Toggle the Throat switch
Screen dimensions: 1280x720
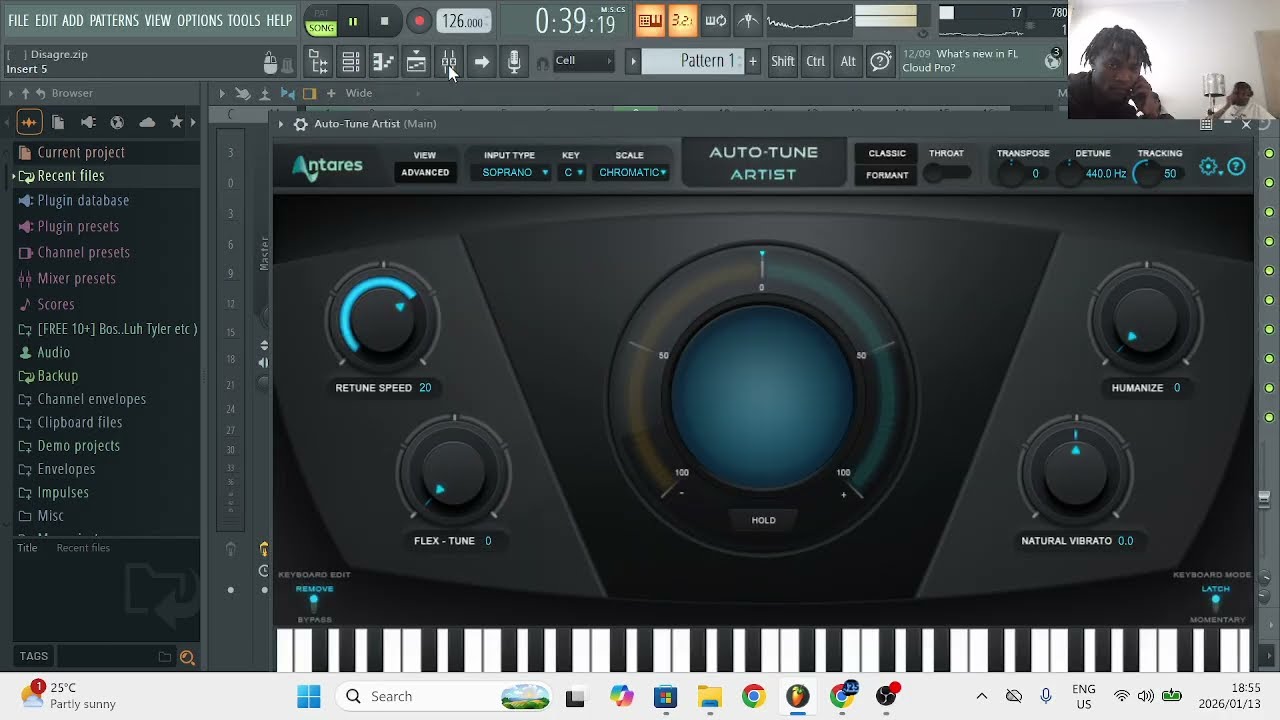point(946,173)
